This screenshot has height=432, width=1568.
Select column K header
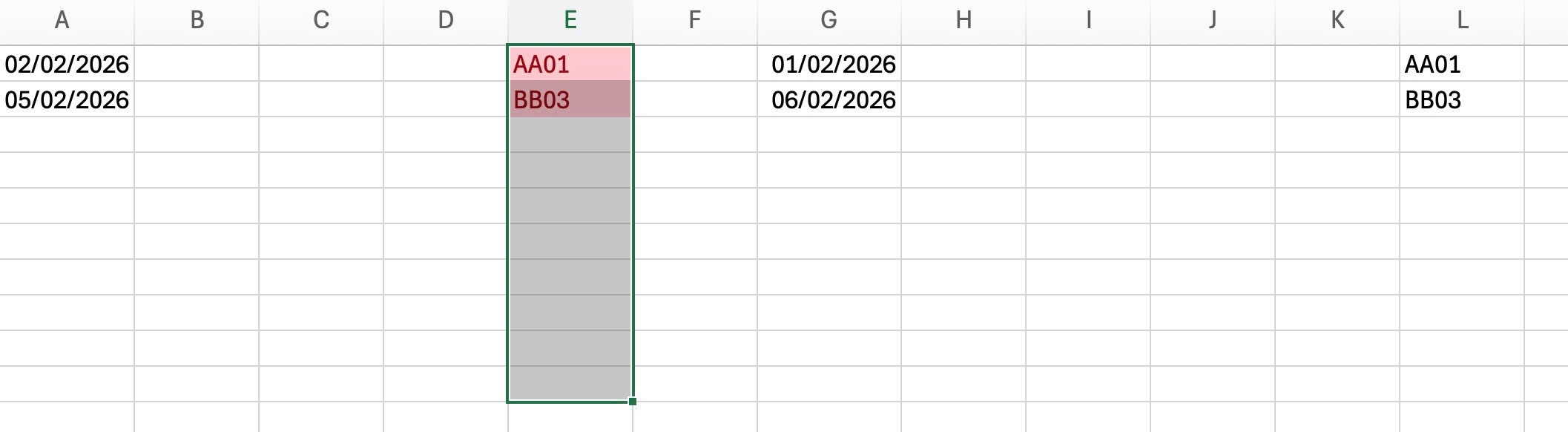tap(1337, 22)
